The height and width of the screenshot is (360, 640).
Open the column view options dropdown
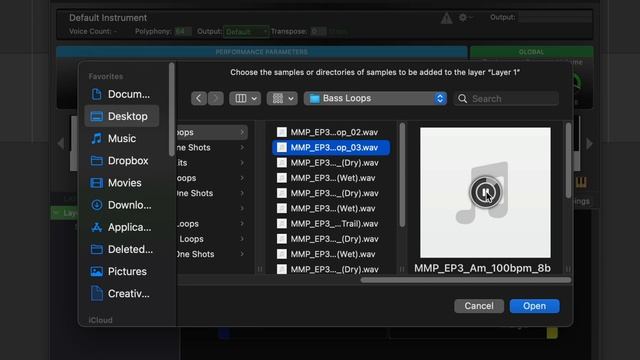tap(245, 98)
